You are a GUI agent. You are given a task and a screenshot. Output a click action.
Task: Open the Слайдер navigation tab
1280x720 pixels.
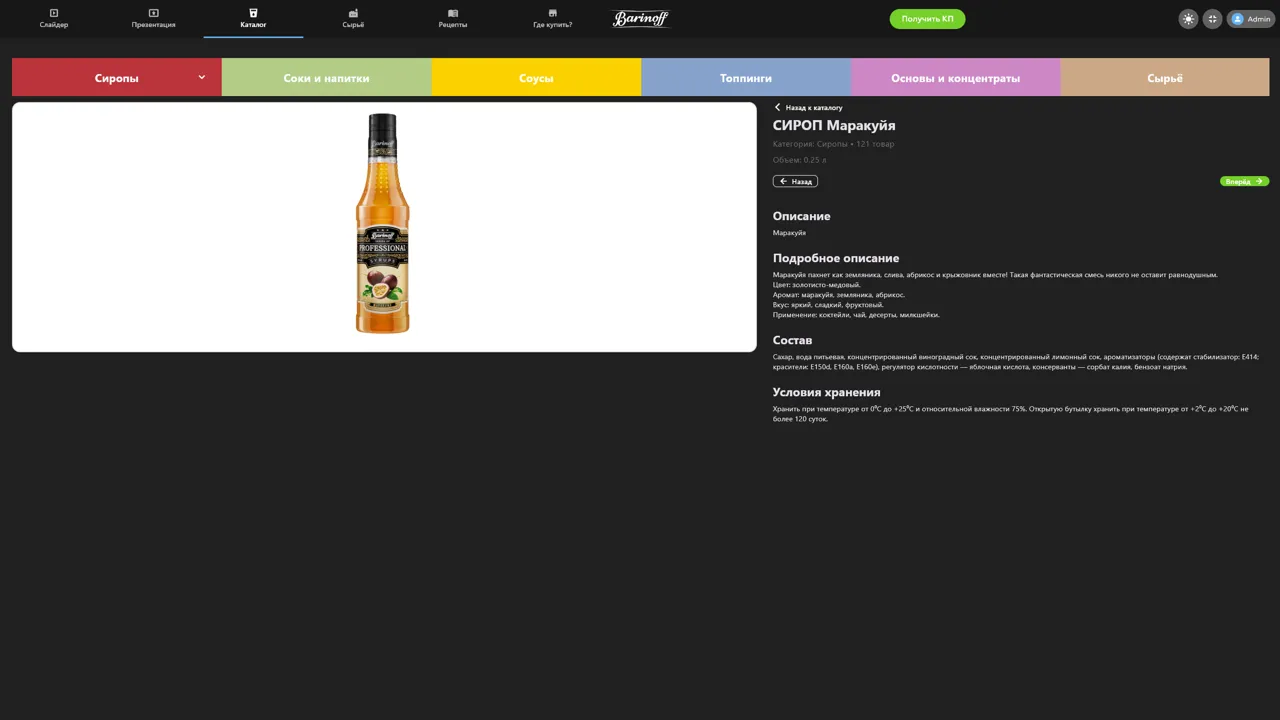(x=54, y=18)
